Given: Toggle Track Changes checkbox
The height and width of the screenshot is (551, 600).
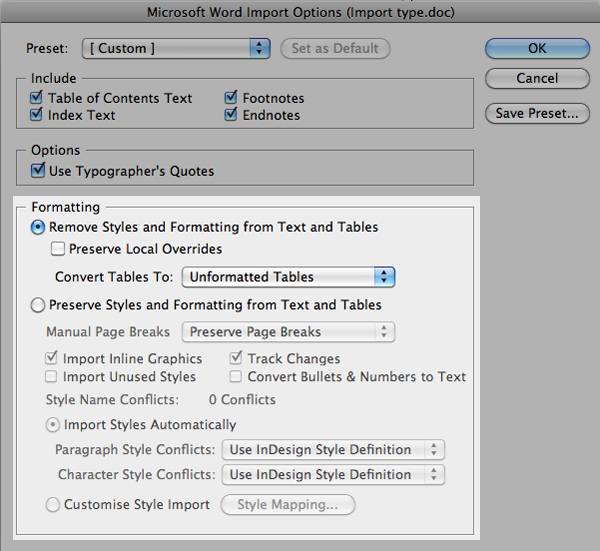Looking at the screenshot, I should pos(236,358).
